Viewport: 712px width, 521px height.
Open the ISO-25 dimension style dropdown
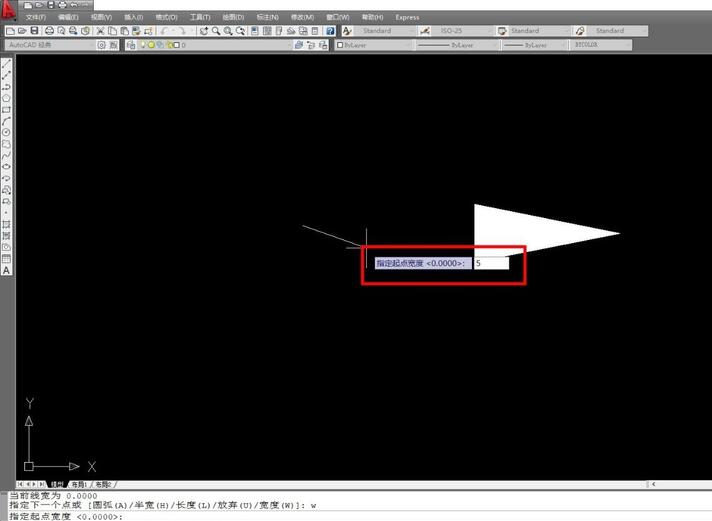486,31
